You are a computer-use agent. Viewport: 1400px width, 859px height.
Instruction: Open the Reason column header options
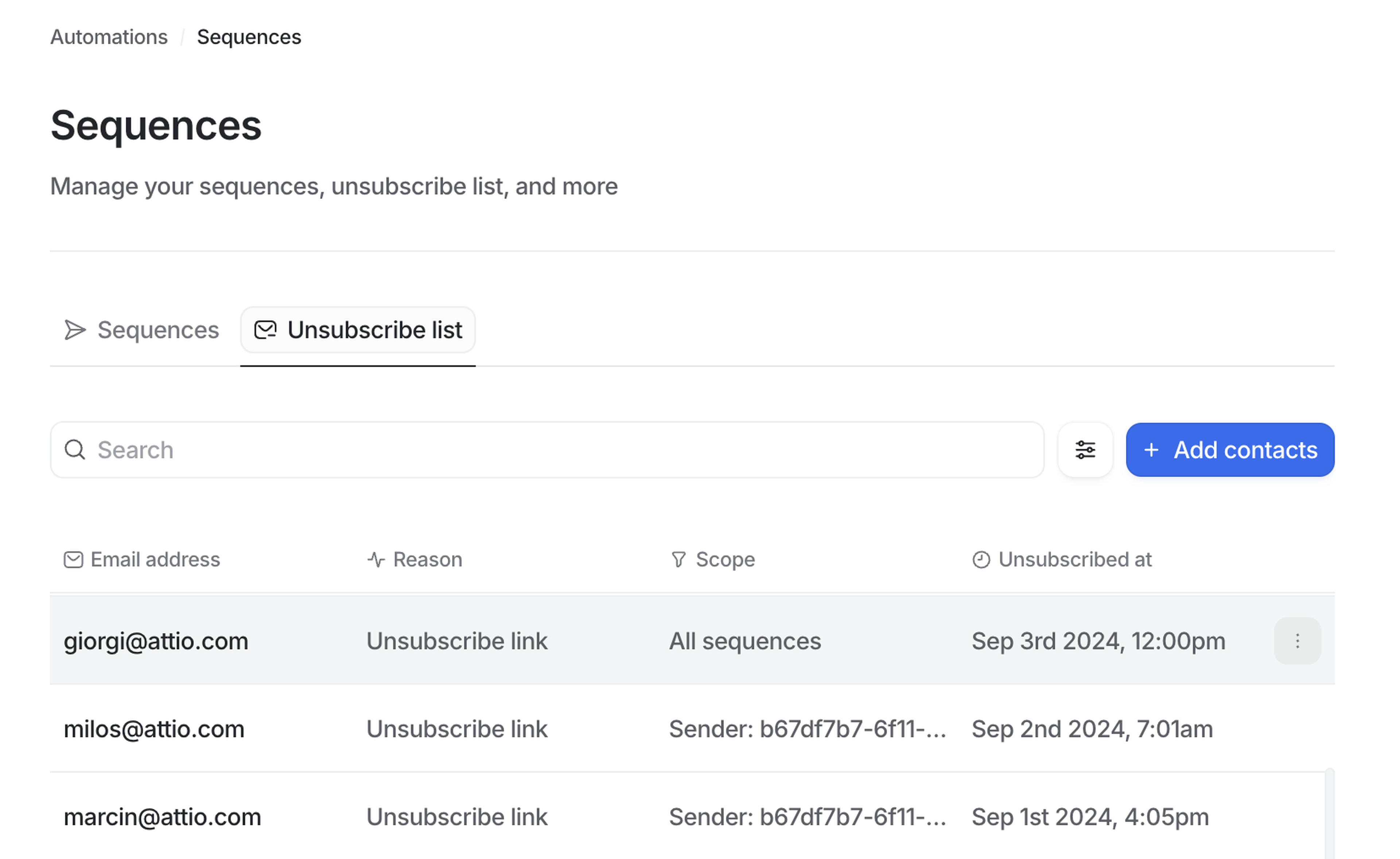(427, 560)
